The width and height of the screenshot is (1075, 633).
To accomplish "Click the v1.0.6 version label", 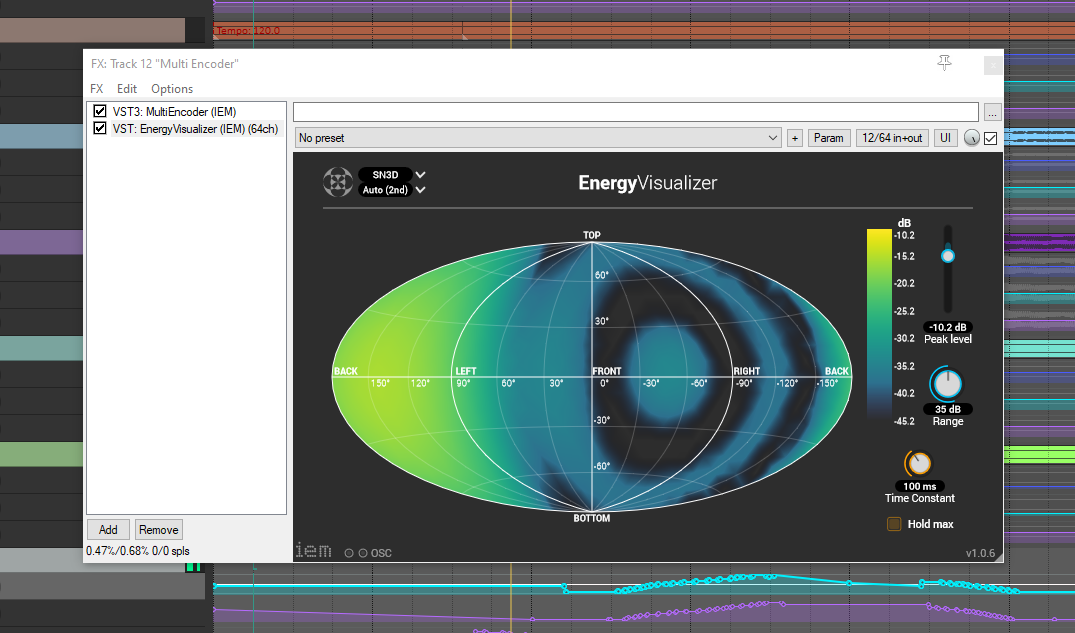I will click(980, 553).
